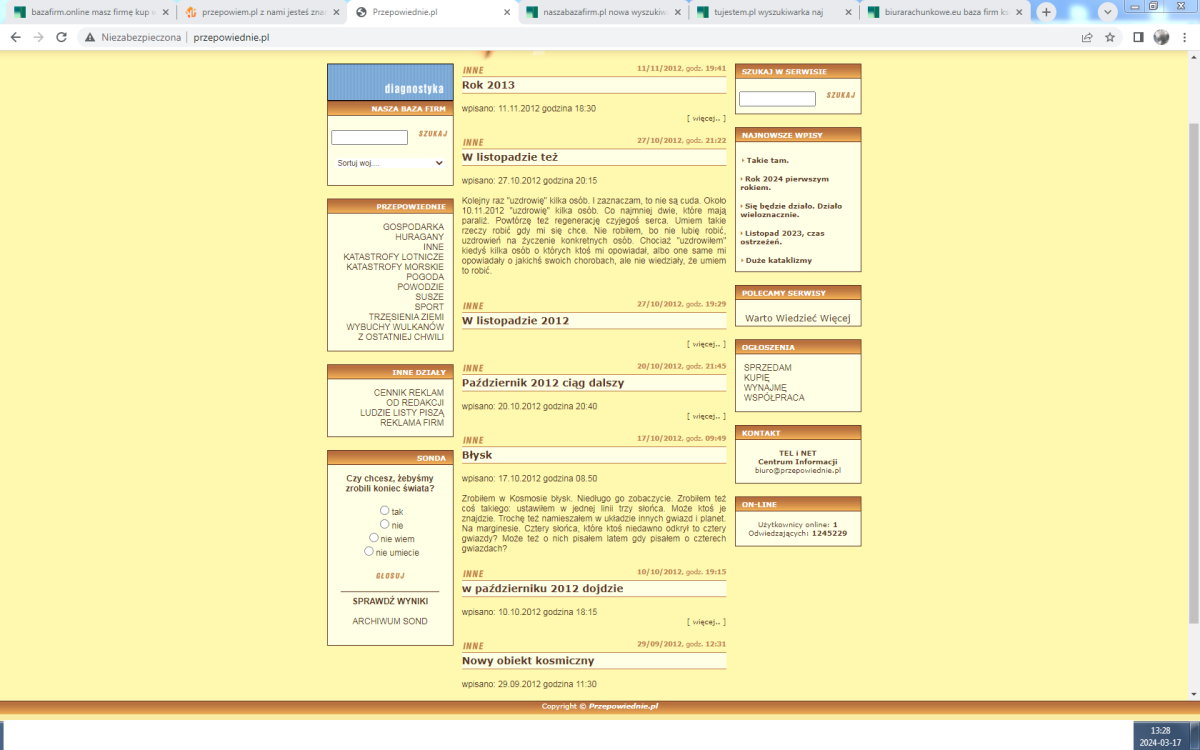
Task: Click the browser back arrow
Action: tap(15, 37)
